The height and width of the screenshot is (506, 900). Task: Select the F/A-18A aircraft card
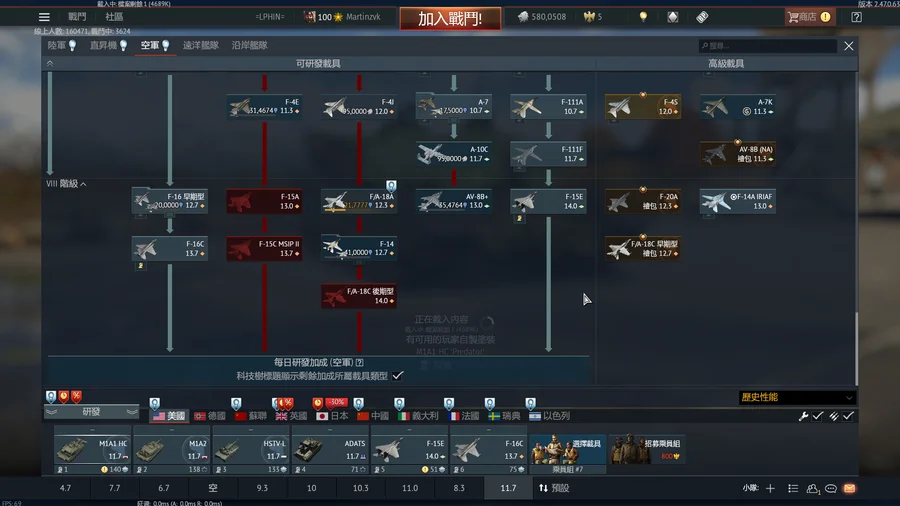point(359,201)
